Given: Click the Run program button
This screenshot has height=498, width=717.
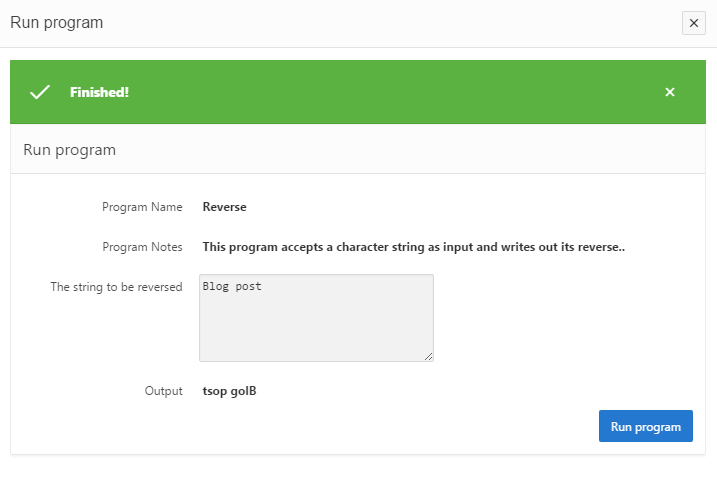Looking at the screenshot, I should tap(645, 426).
